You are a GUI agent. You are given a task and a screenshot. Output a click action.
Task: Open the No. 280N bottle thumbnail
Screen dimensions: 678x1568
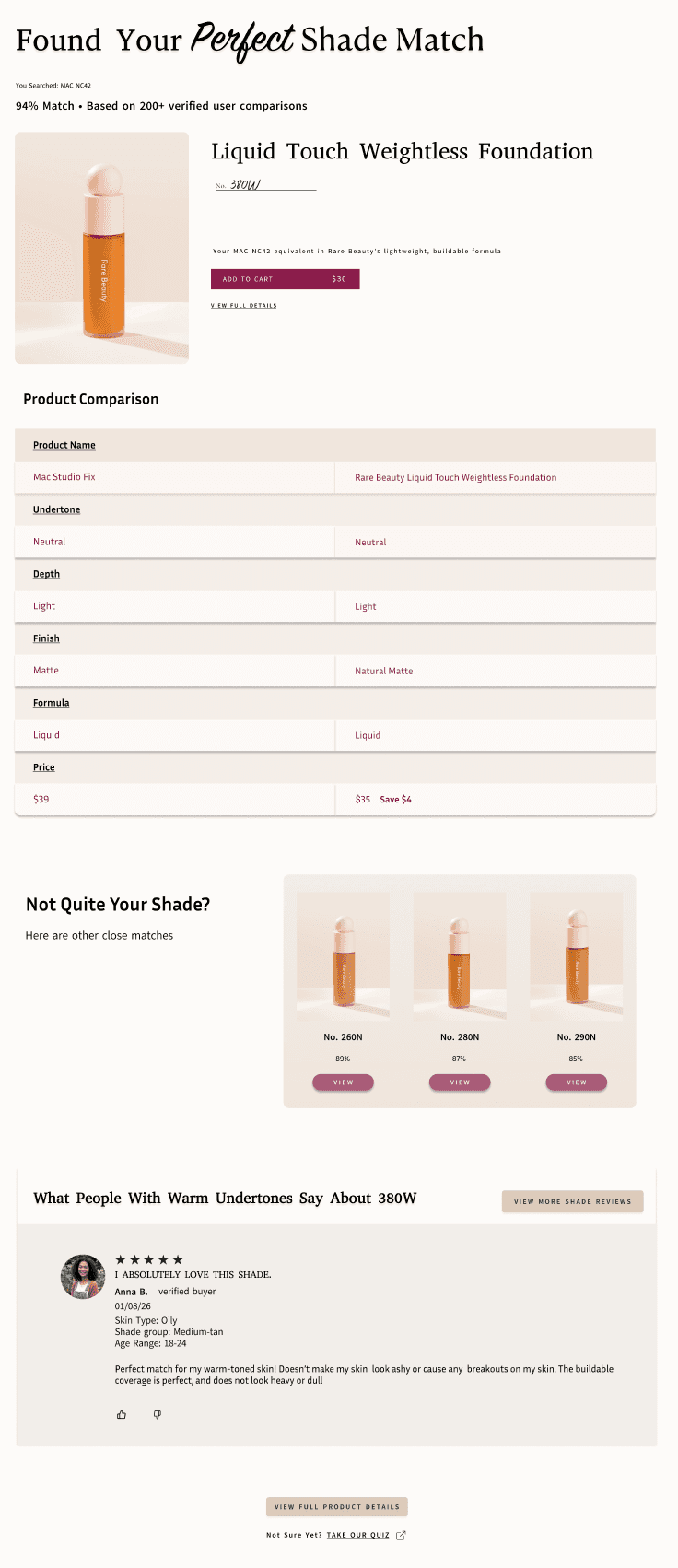pos(460,956)
